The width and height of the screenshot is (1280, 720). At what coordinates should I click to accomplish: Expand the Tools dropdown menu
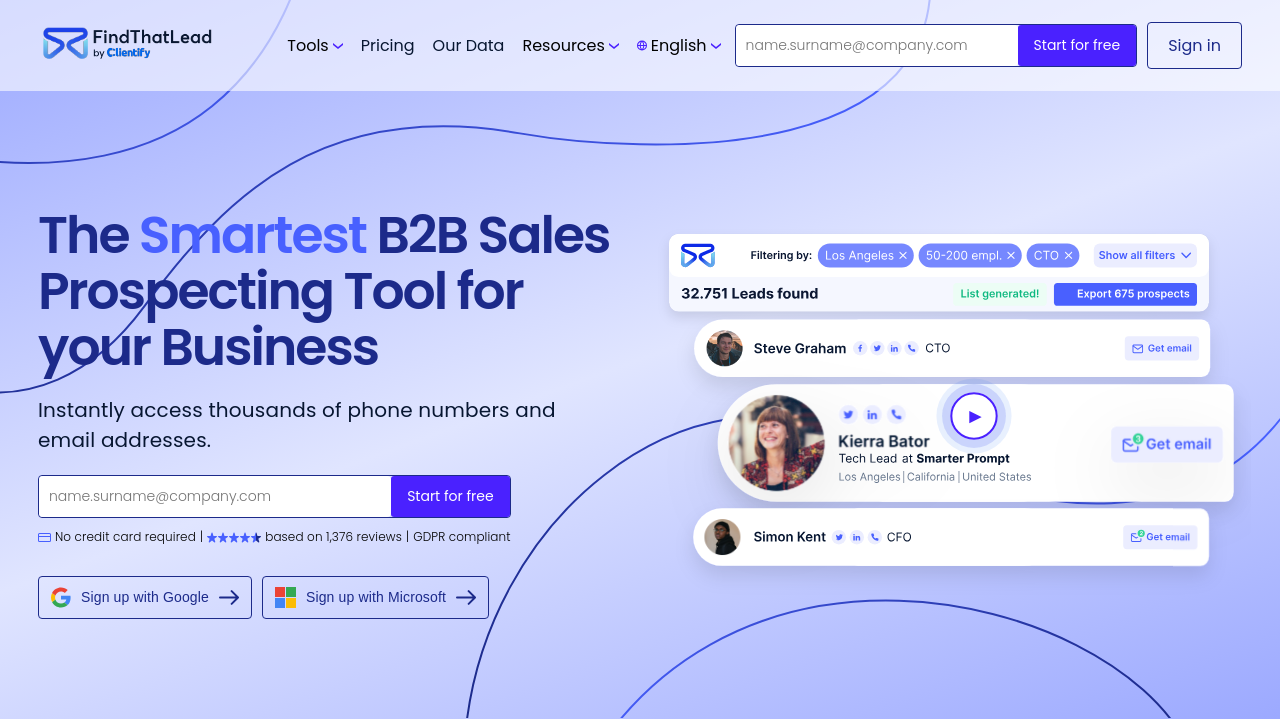click(315, 46)
